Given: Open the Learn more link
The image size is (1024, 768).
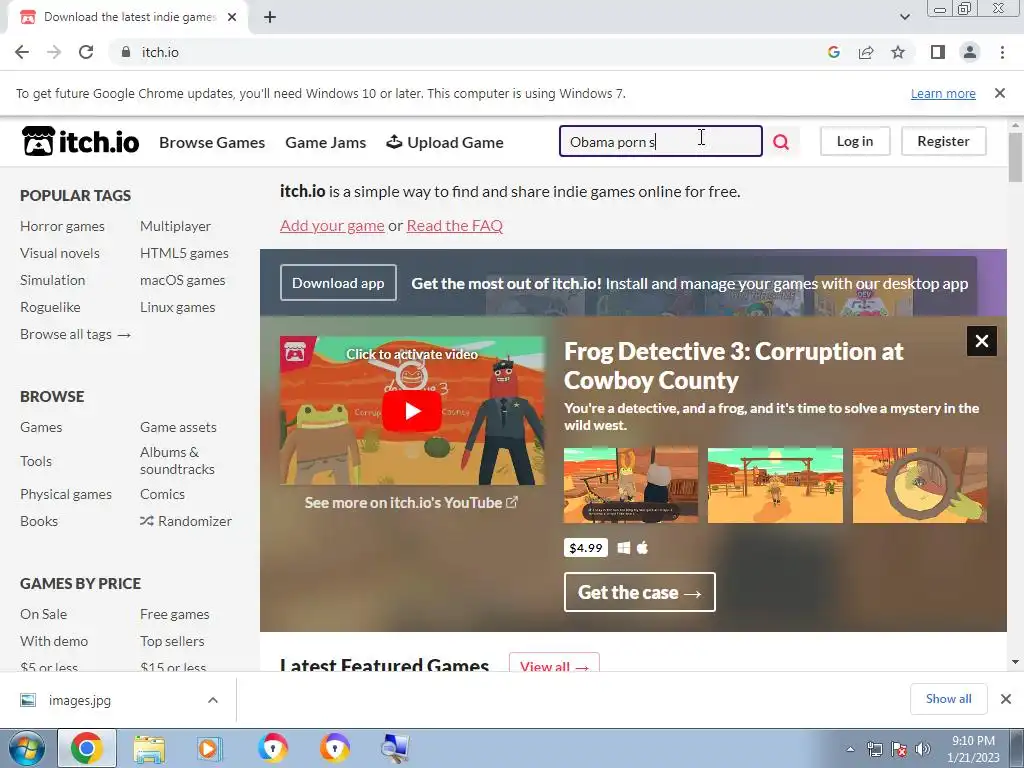Looking at the screenshot, I should pyautogui.click(x=943, y=93).
